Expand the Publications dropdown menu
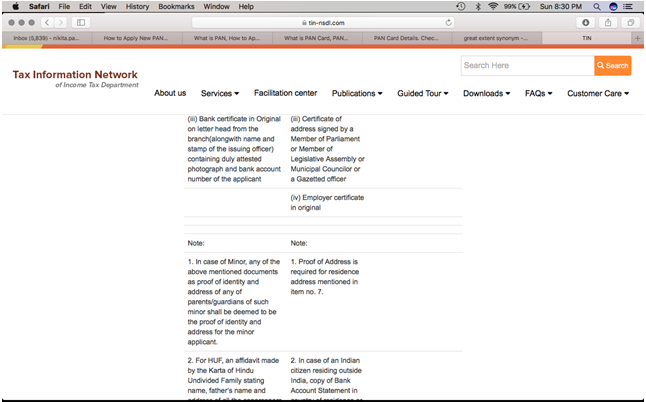The width and height of the screenshot is (646, 402). click(357, 93)
